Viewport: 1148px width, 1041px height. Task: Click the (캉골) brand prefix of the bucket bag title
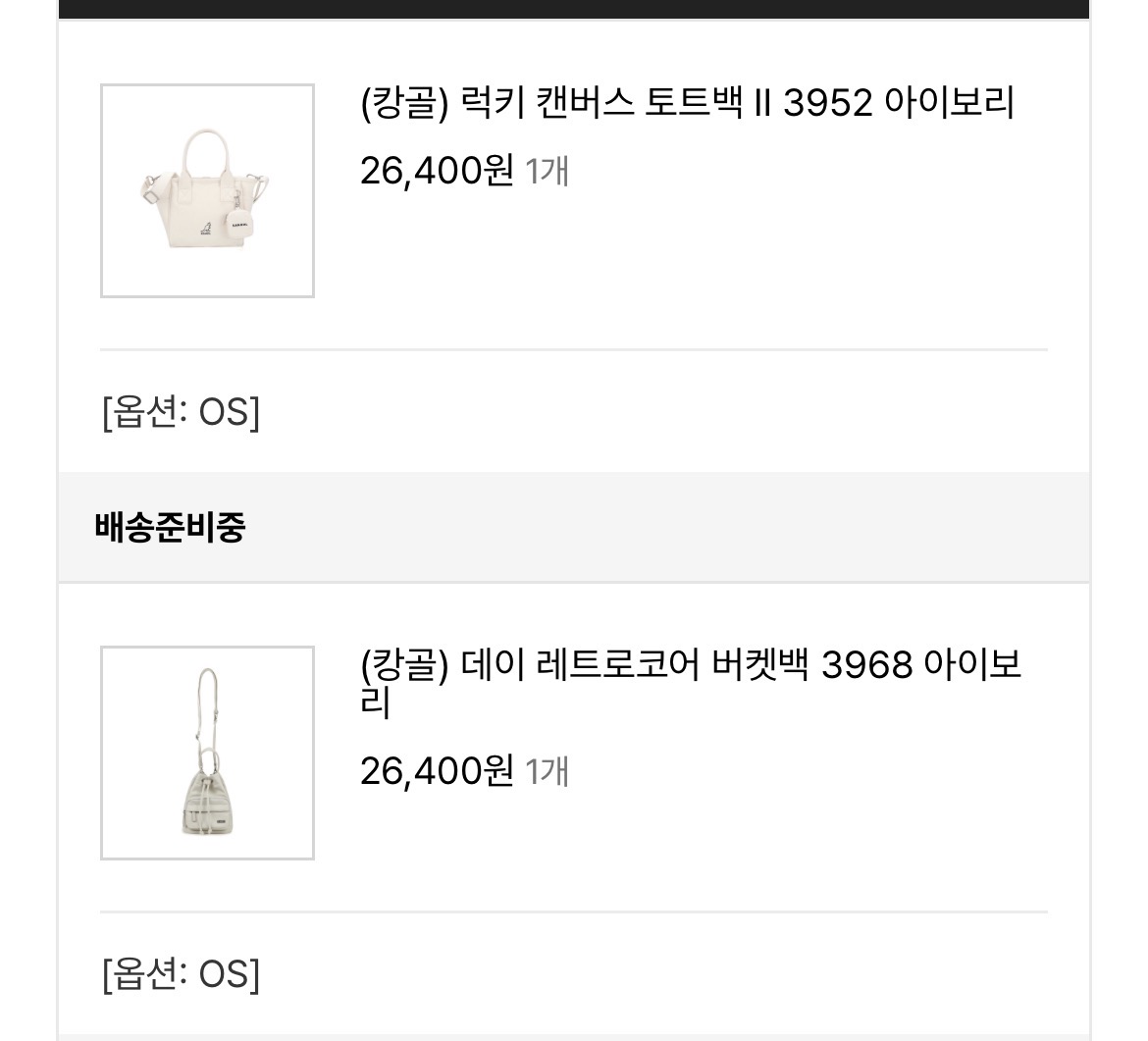tap(404, 666)
